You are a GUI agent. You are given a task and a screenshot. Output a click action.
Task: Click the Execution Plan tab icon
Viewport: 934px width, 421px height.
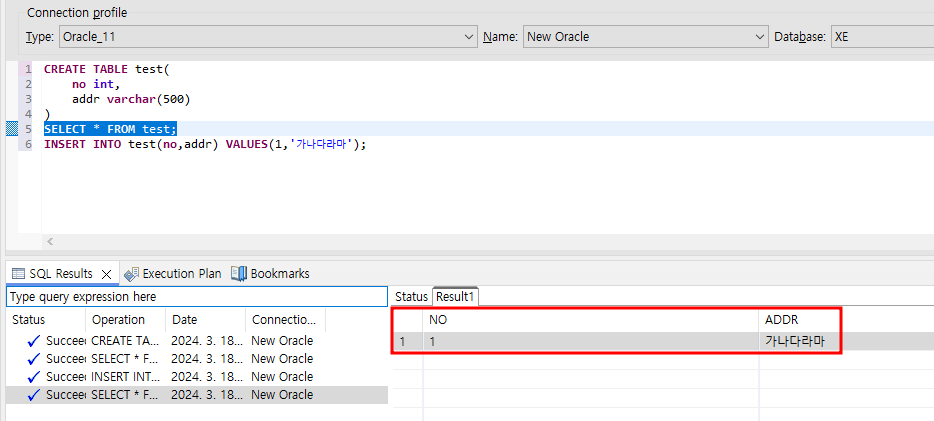coord(132,274)
